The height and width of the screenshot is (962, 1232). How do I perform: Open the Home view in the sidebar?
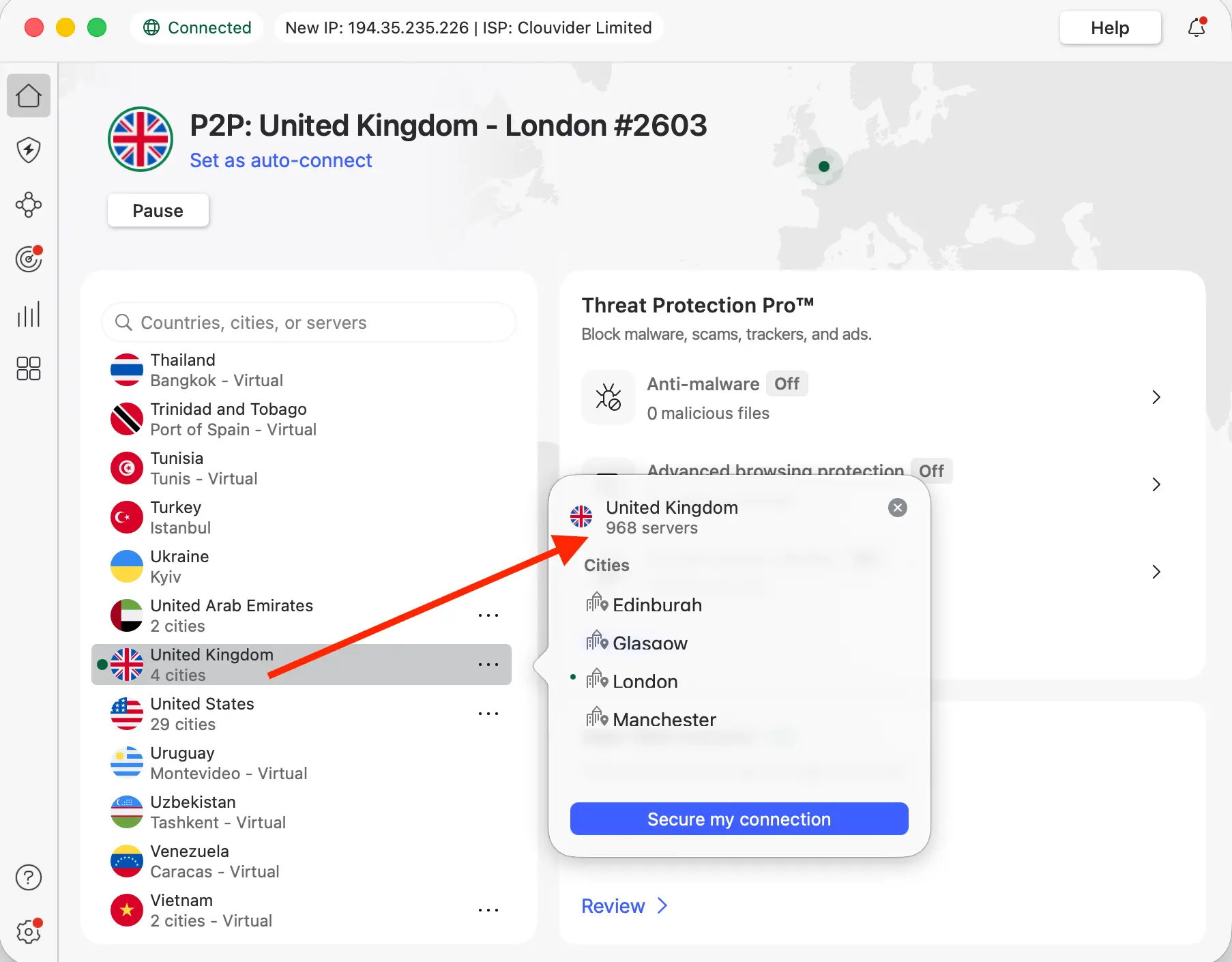coord(28,96)
